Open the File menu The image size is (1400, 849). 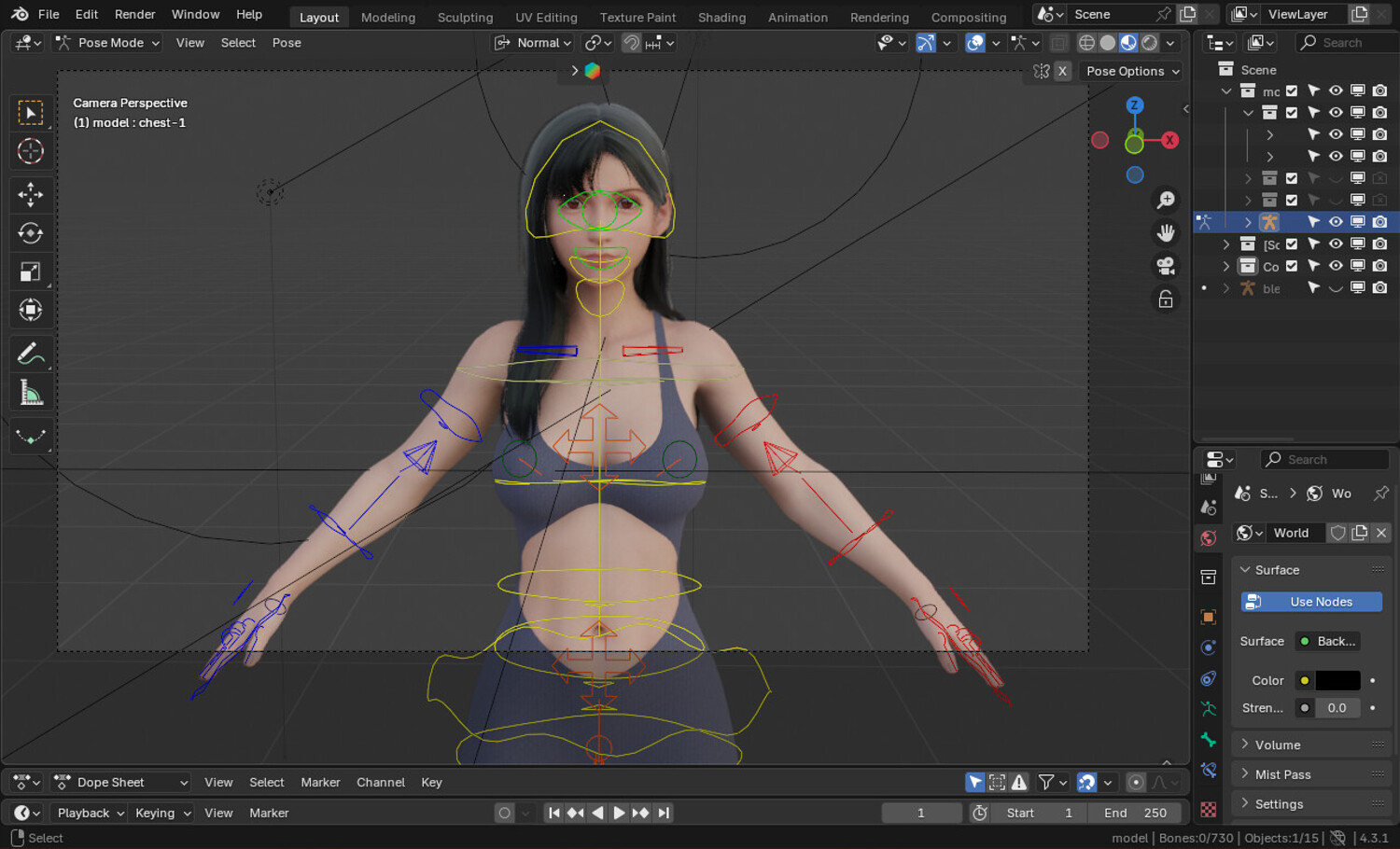tap(49, 14)
